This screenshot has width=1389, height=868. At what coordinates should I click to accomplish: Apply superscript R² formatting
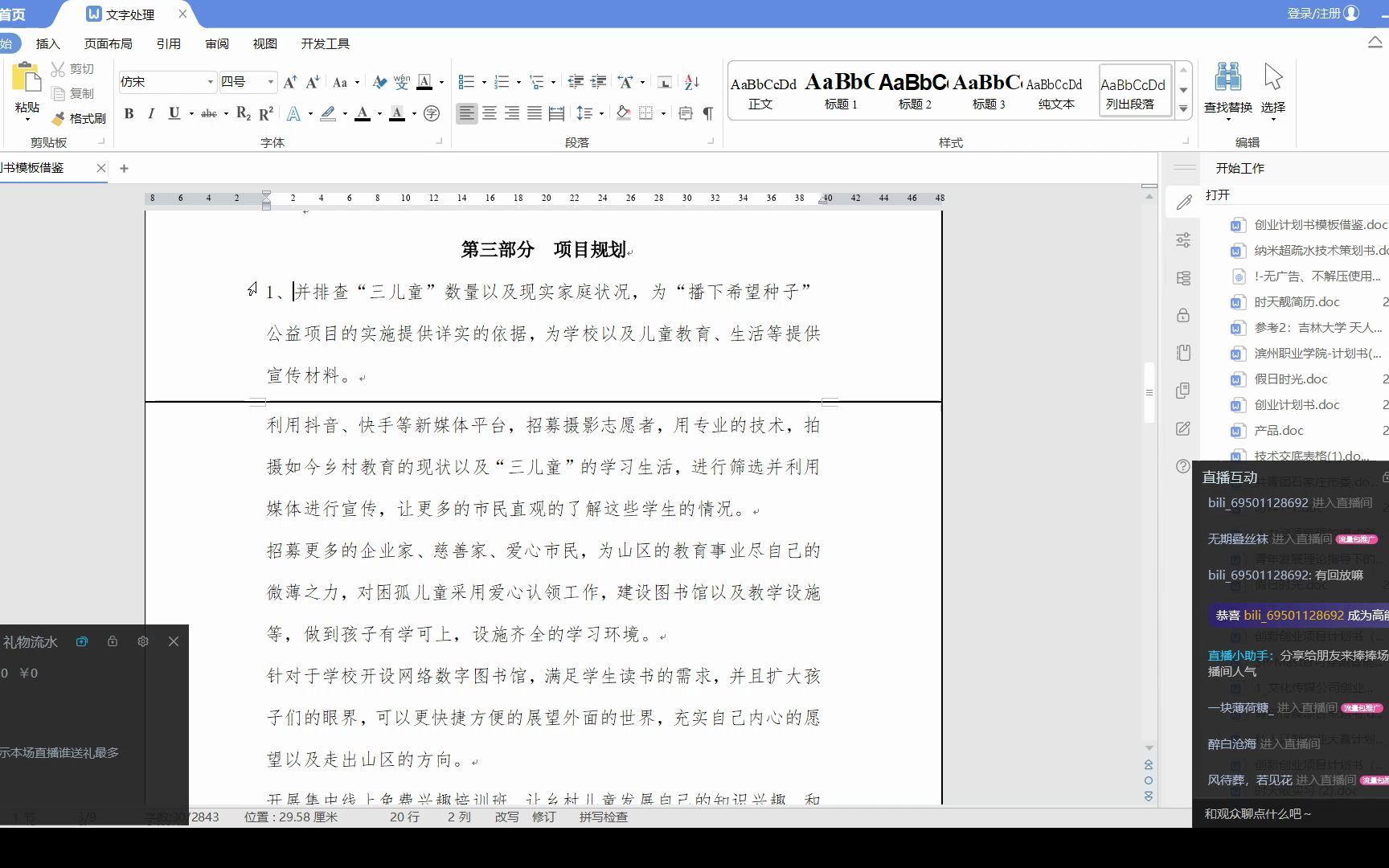point(266,114)
